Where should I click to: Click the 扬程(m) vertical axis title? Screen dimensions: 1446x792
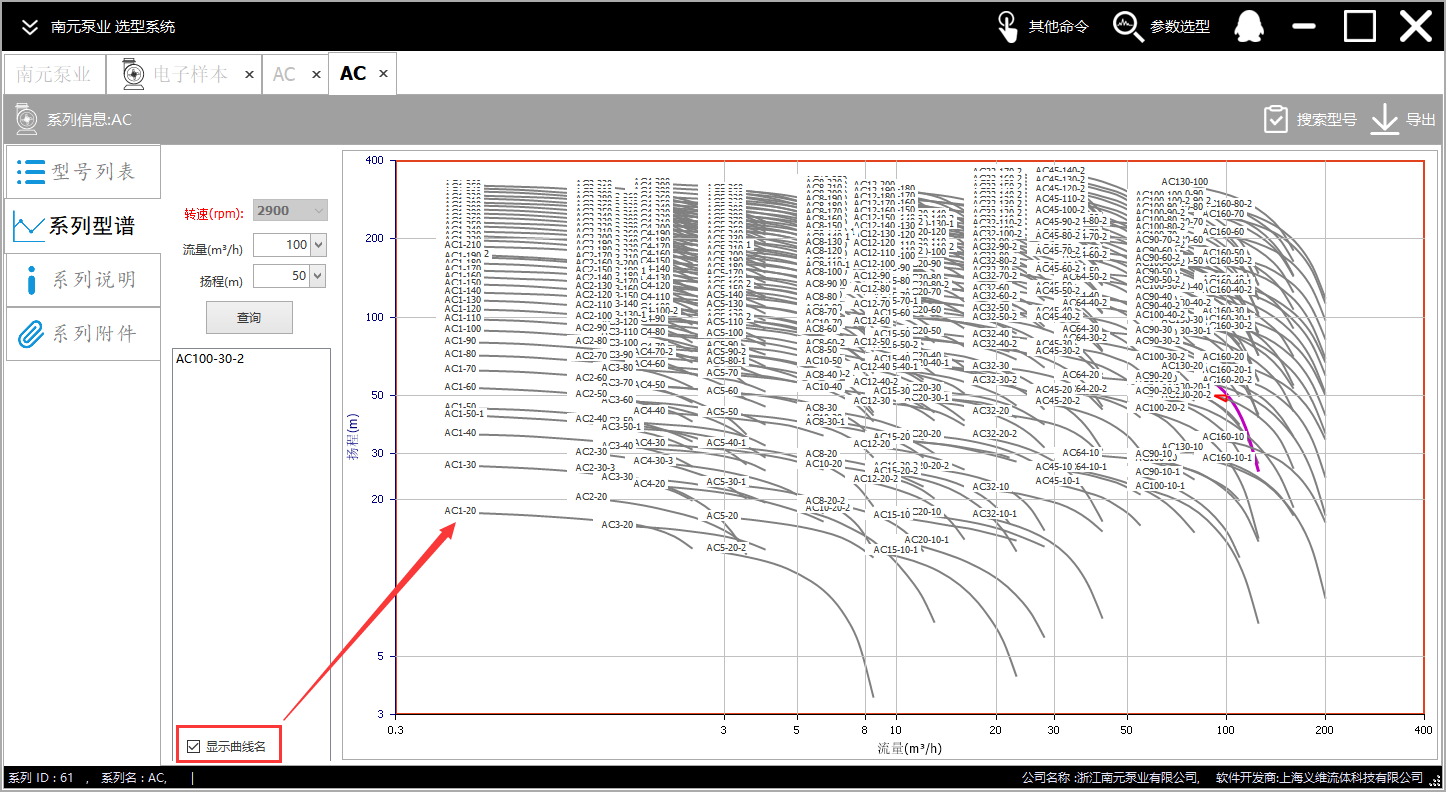coord(353,437)
